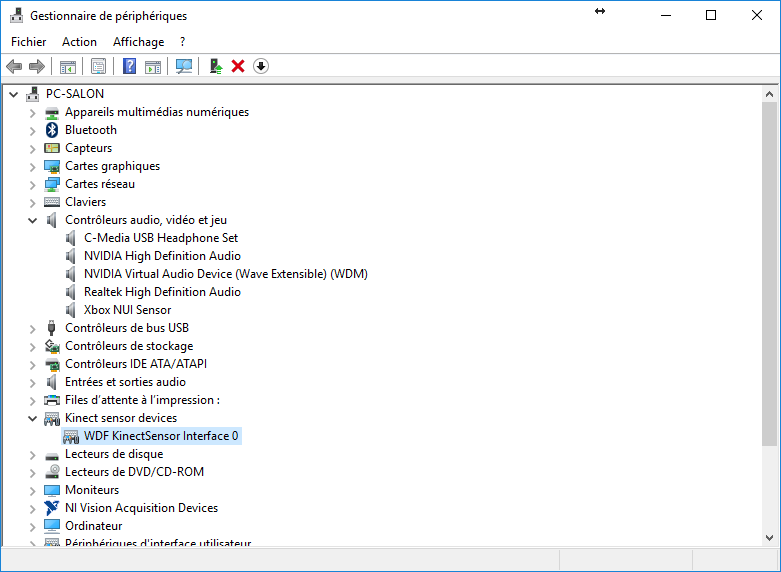Expand Contrôleurs de stockage chevron
Screen dimensions: 781x572
(x=33, y=347)
